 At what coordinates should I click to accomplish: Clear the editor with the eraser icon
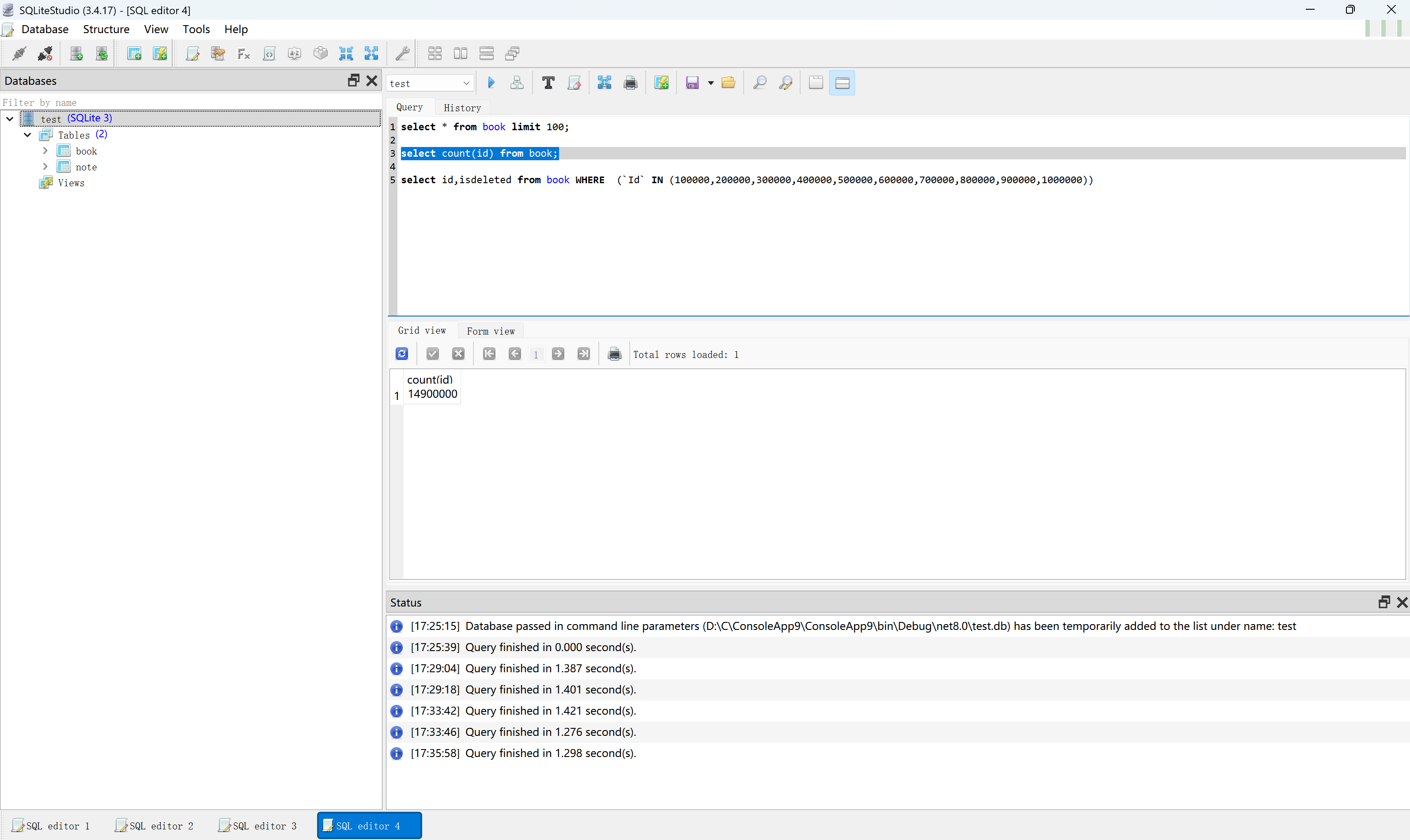click(574, 83)
